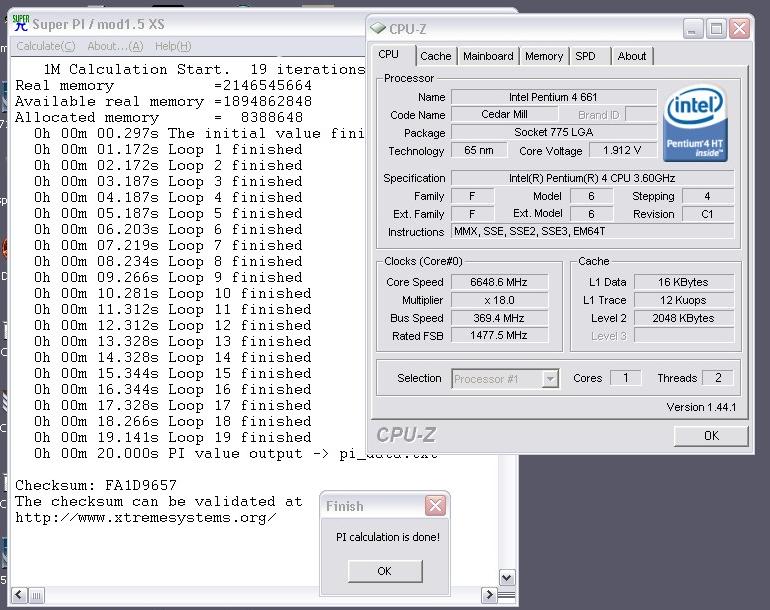Open the Processor #1 selection dropdown

[550, 379]
